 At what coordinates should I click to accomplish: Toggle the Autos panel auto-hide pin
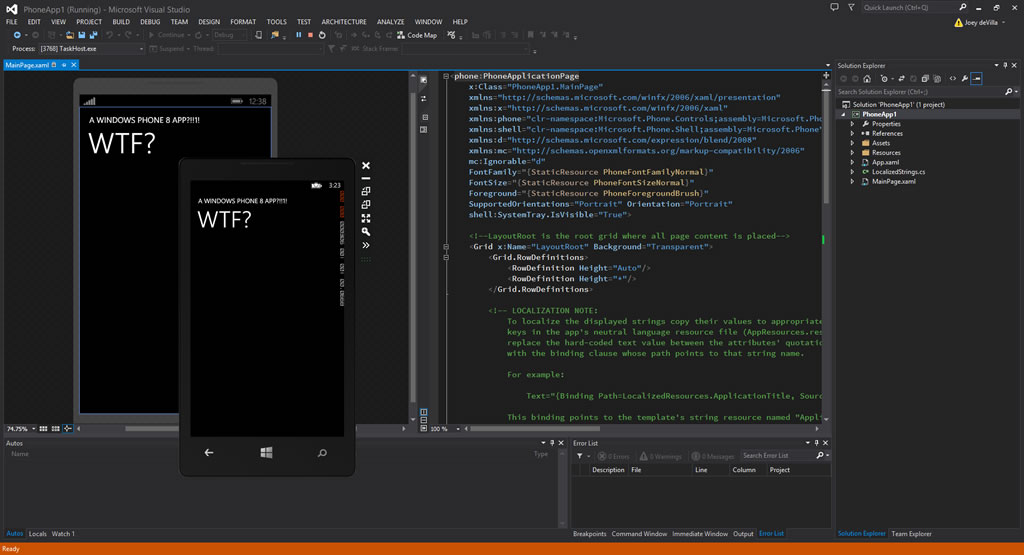point(552,443)
